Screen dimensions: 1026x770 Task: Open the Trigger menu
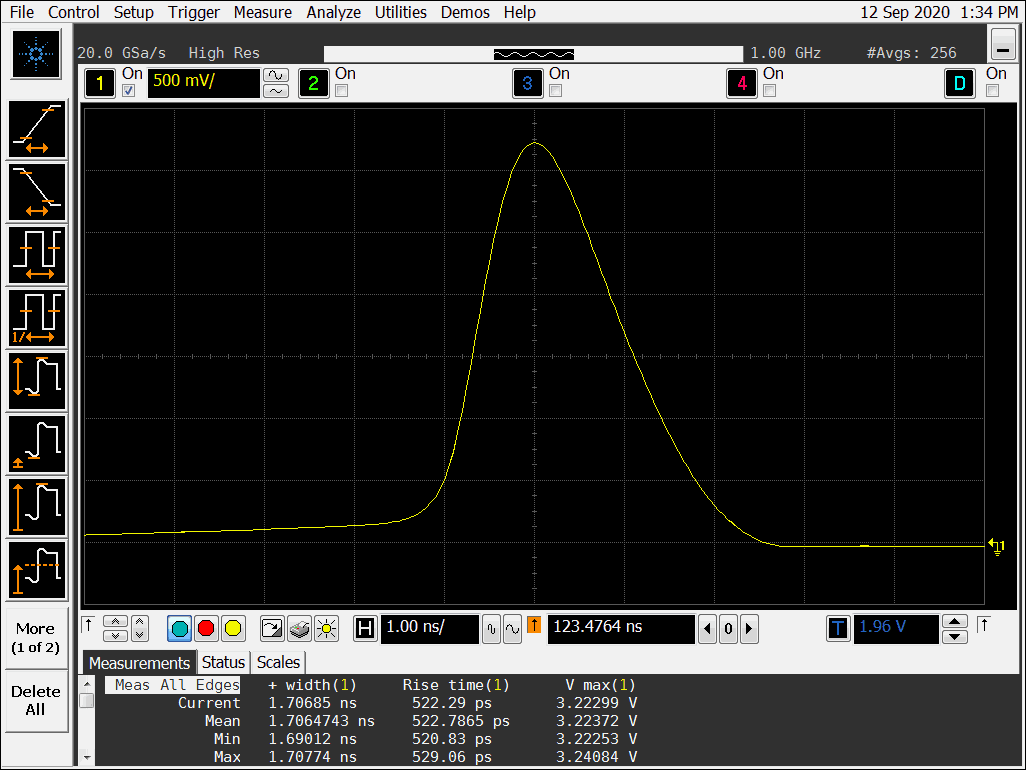pos(194,12)
